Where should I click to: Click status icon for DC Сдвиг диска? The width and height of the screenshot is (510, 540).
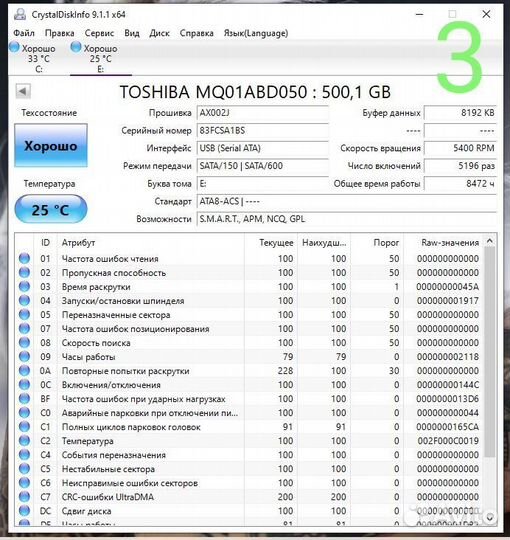click(x=24, y=511)
